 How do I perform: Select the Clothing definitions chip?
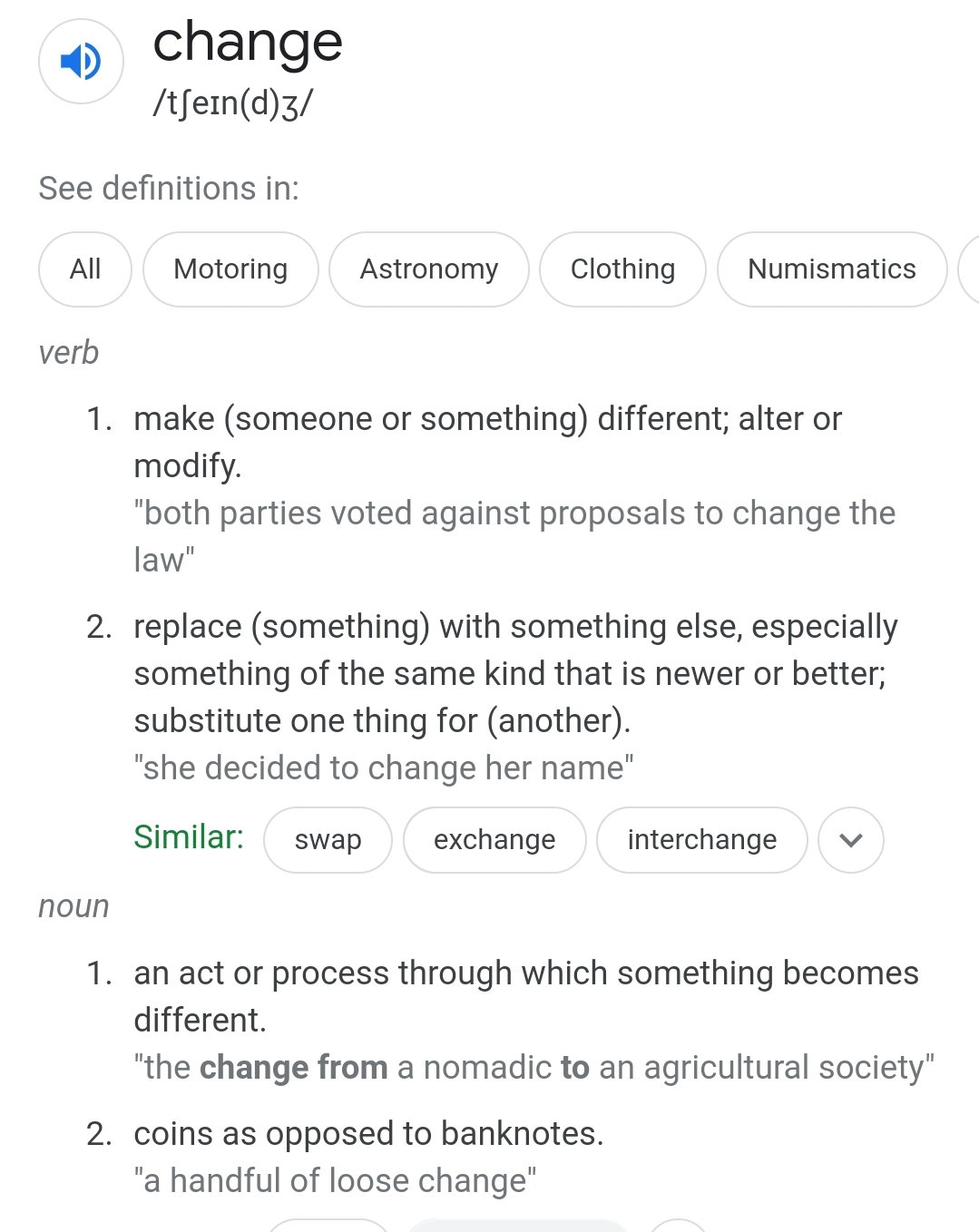[x=622, y=269]
